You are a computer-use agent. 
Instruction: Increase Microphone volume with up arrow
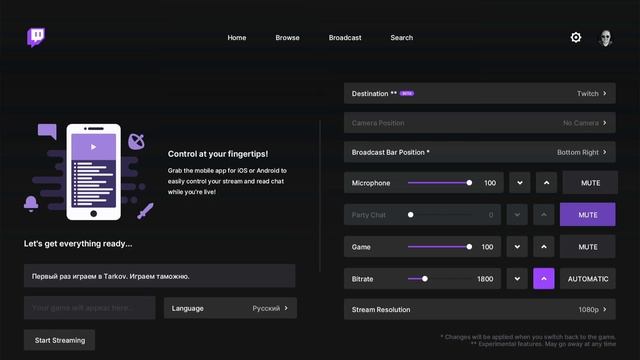[x=547, y=183]
